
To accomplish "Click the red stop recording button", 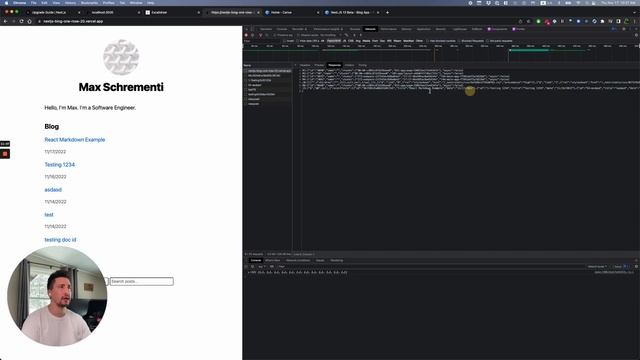I will tap(5, 154).
